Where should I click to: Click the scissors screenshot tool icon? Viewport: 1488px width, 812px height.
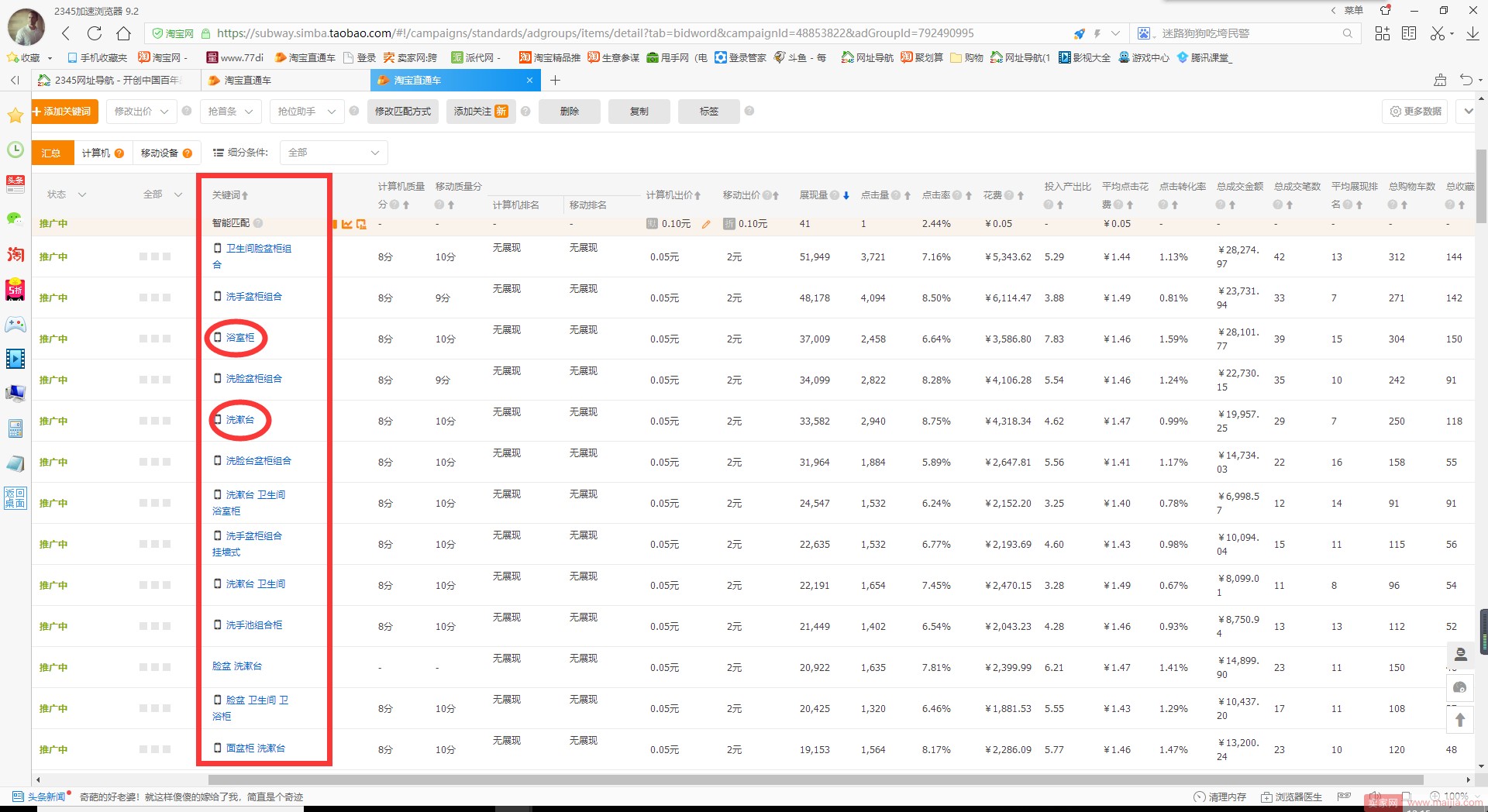(1438, 33)
